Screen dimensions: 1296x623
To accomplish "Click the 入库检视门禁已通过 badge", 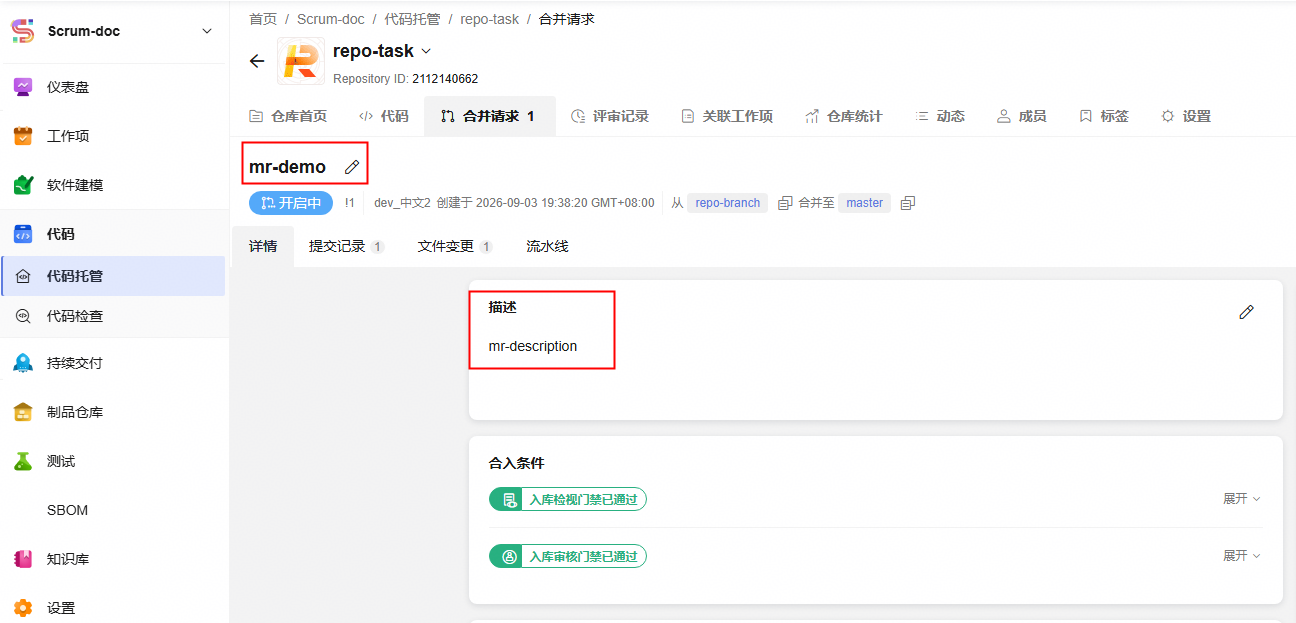I will point(568,499).
